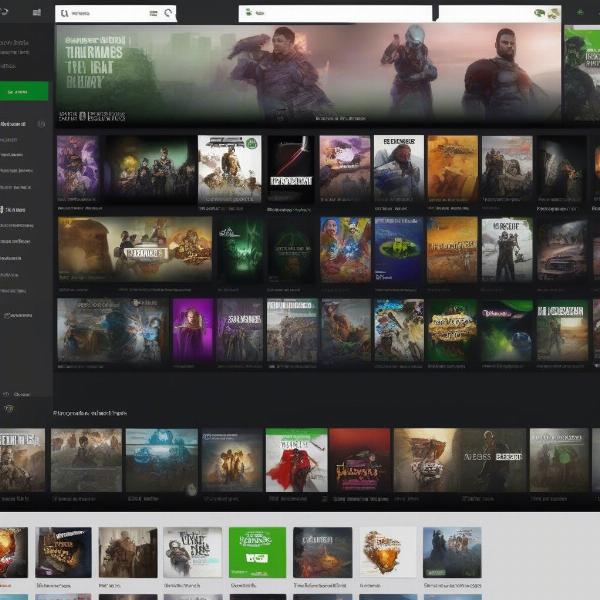
Task: Open the black cover with the red laser beam
Action: coord(291,169)
